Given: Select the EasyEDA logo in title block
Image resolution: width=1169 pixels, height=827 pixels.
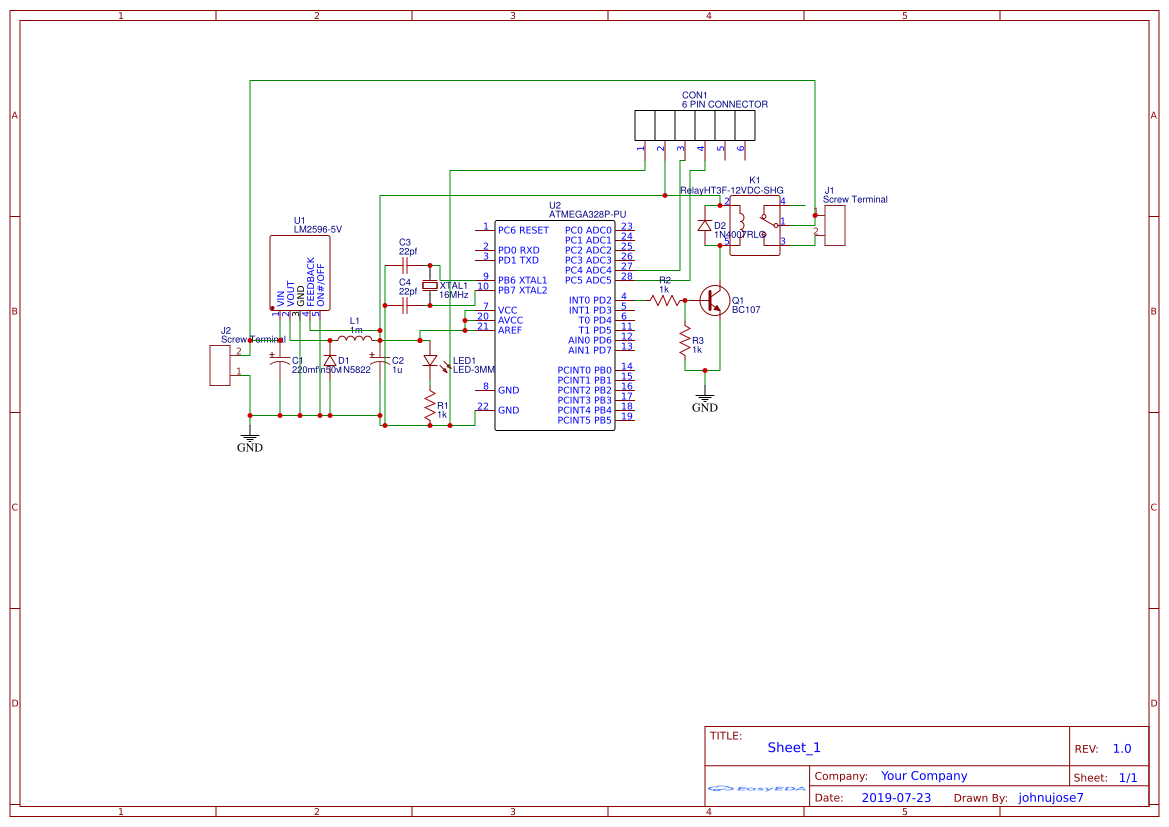Looking at the screenshot, I should (756, 789).
